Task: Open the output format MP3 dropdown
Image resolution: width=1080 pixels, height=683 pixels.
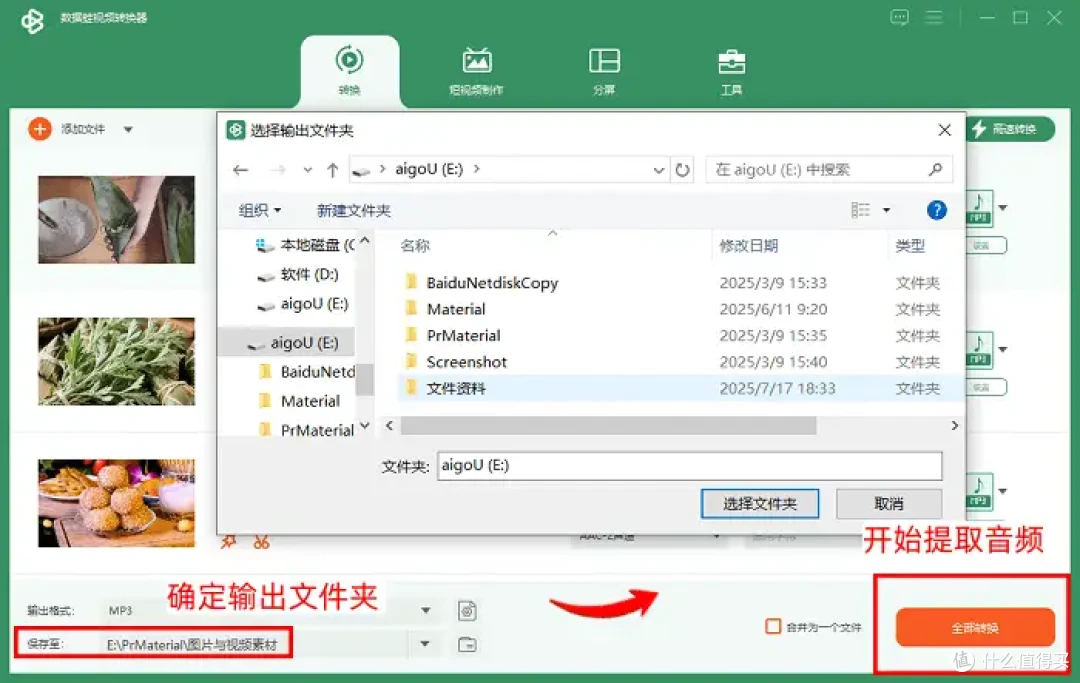Action: pos(426,610)
